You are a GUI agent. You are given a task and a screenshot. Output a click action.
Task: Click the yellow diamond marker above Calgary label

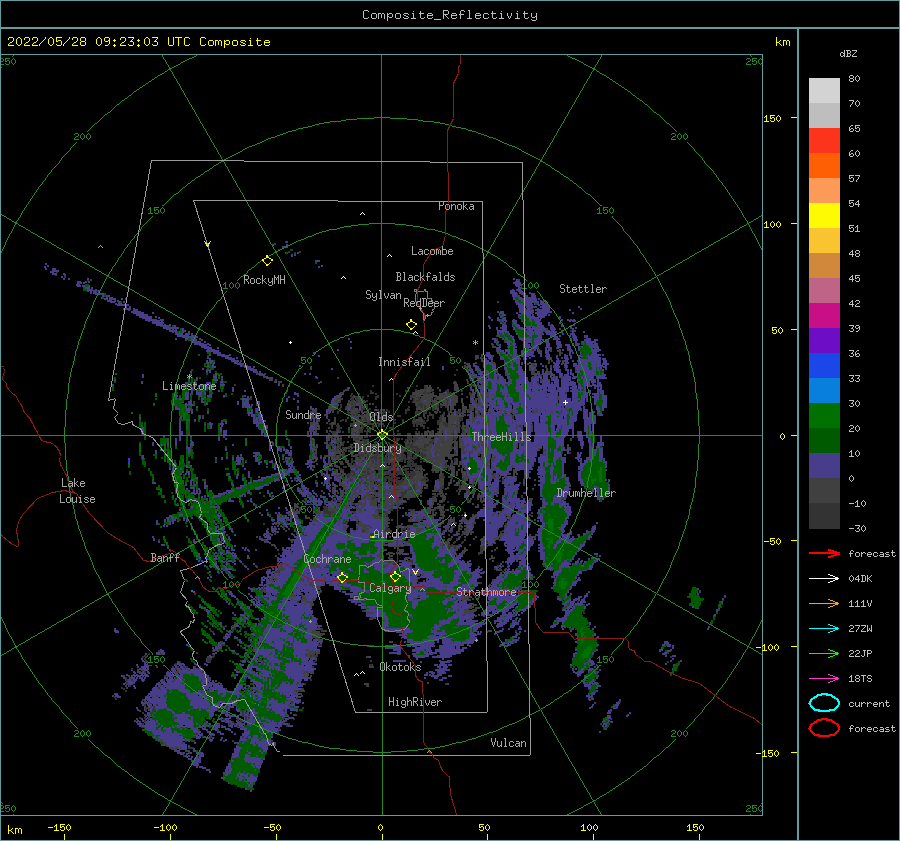click(x=395, y=576)
